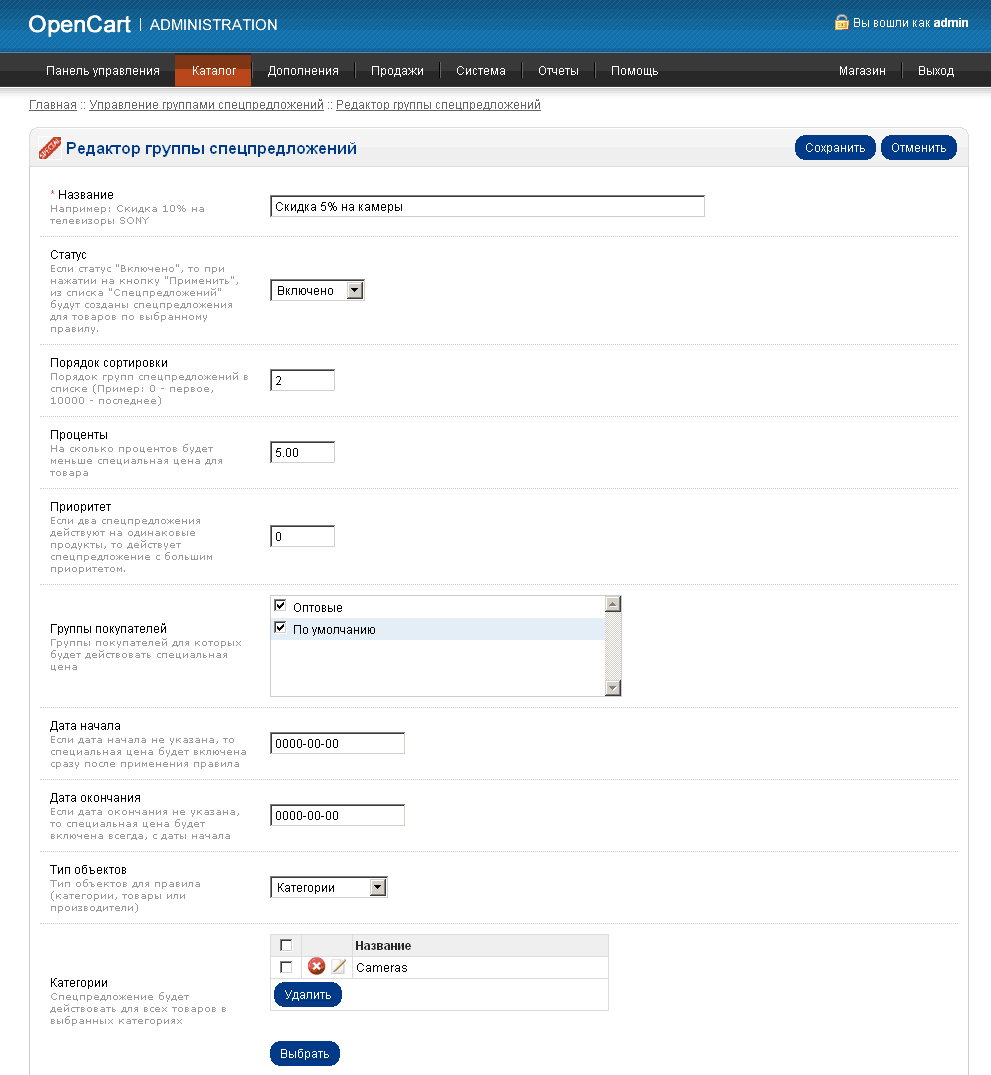Viewport: 991px width, 1075px height.
Task: Click the red delete icon beside Cameras
Action: (316, 967)
